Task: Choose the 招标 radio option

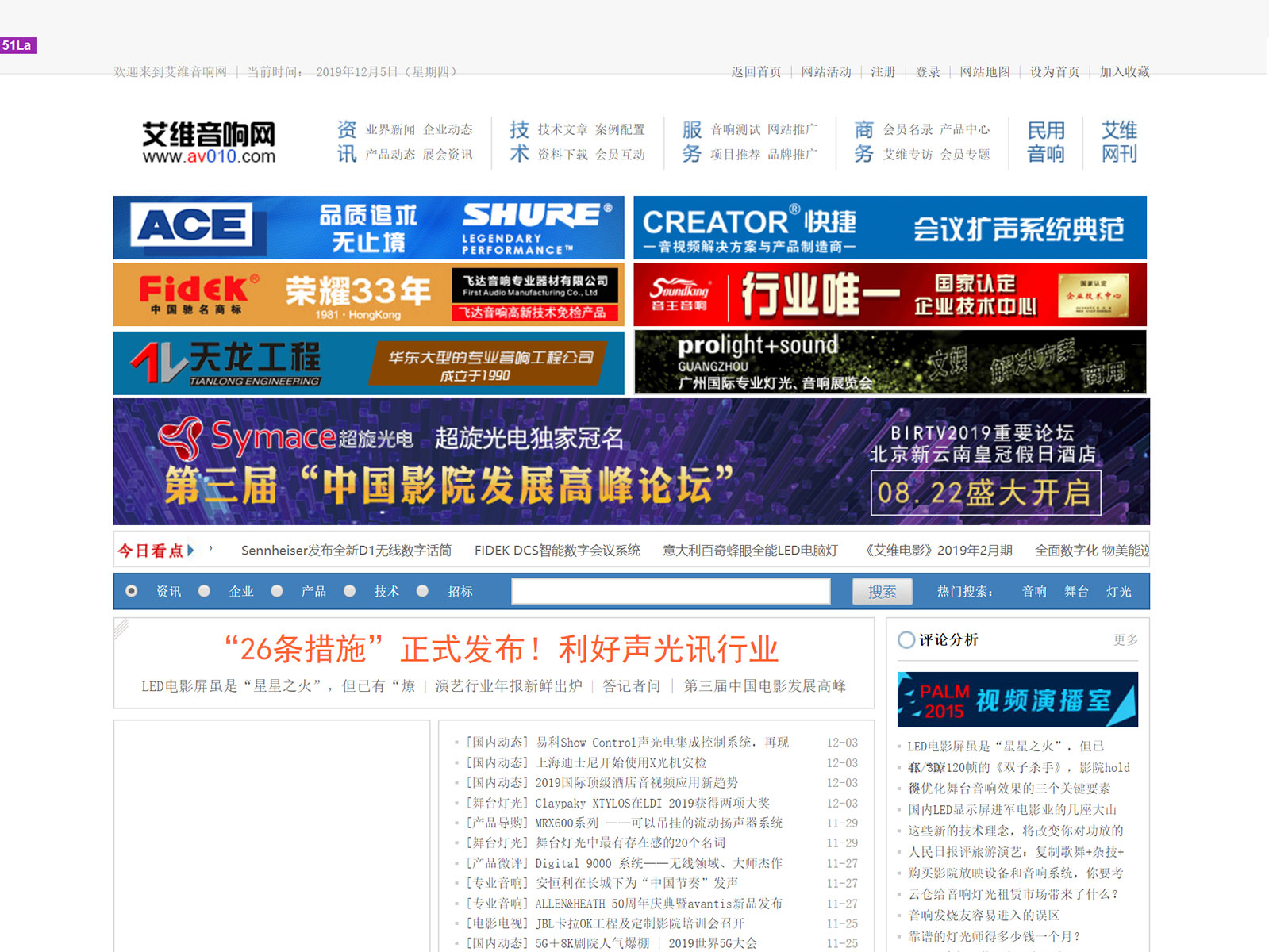Action: [423, 591]
